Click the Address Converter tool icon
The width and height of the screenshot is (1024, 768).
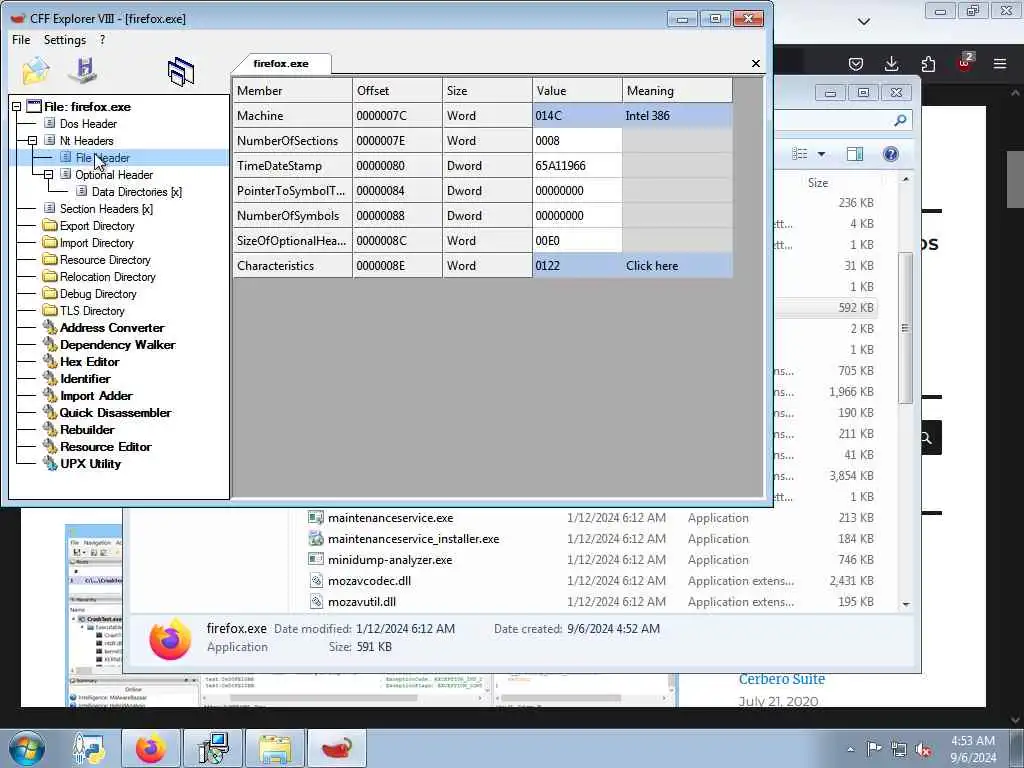pos(50,327)
